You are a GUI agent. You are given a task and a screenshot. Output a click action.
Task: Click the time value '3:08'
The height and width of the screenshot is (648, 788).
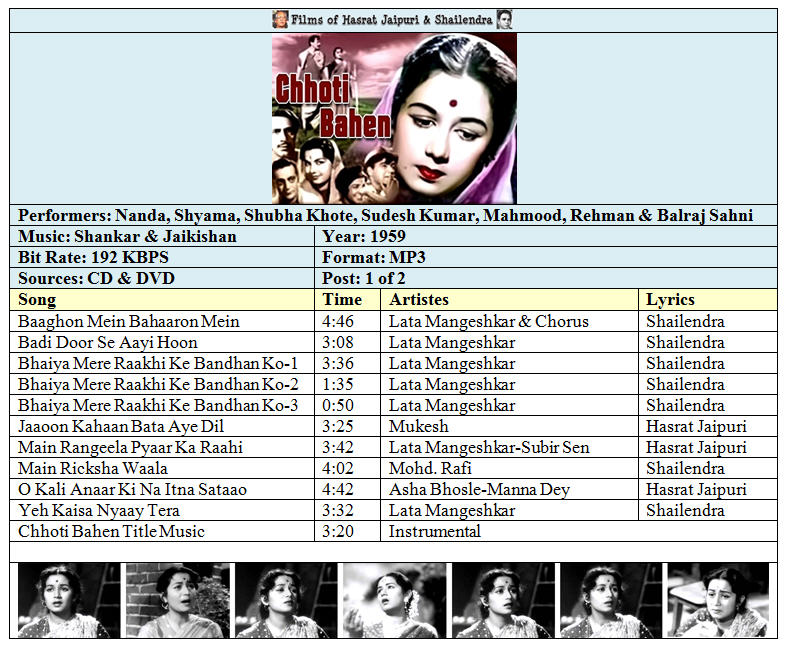pyautogui.click(x=338, y=342)
